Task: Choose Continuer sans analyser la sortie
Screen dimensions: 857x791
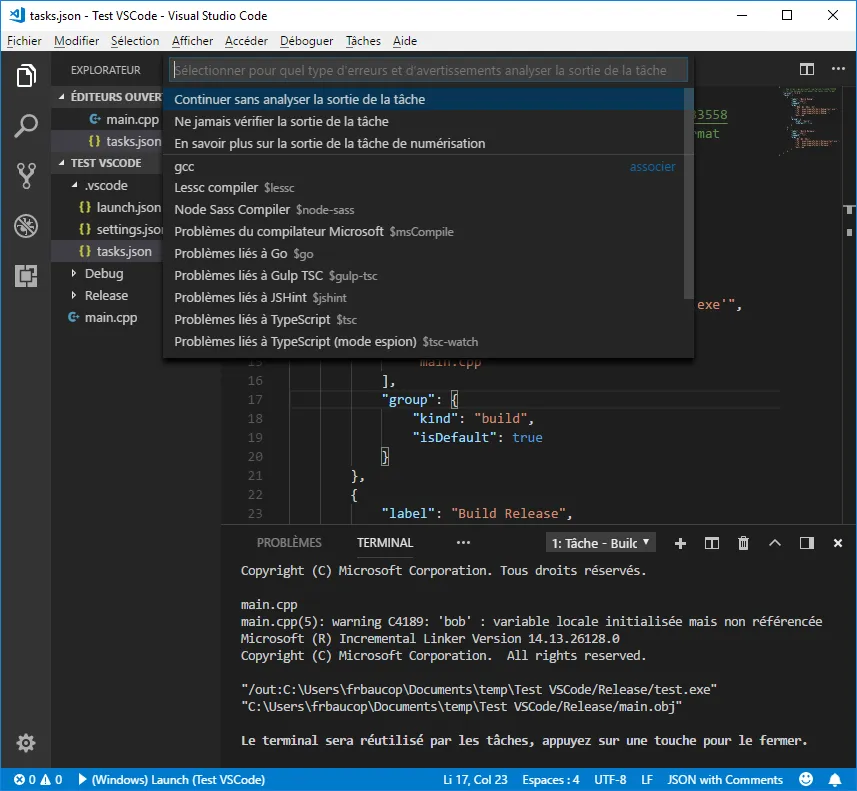Action: pyautogui.click(x=424, y=99)
